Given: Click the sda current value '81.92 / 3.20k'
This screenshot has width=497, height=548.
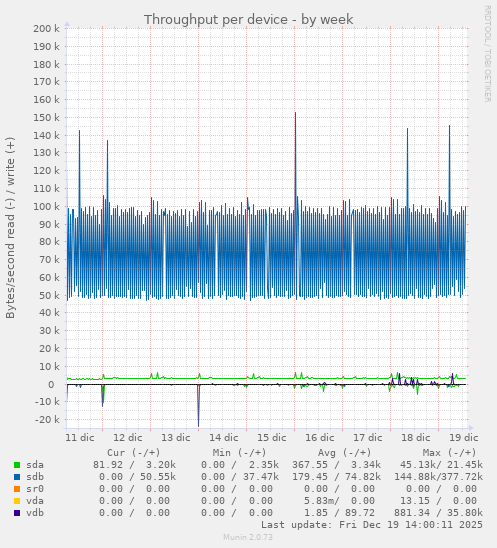Looking at the screenshot, I should coord(135,465).
